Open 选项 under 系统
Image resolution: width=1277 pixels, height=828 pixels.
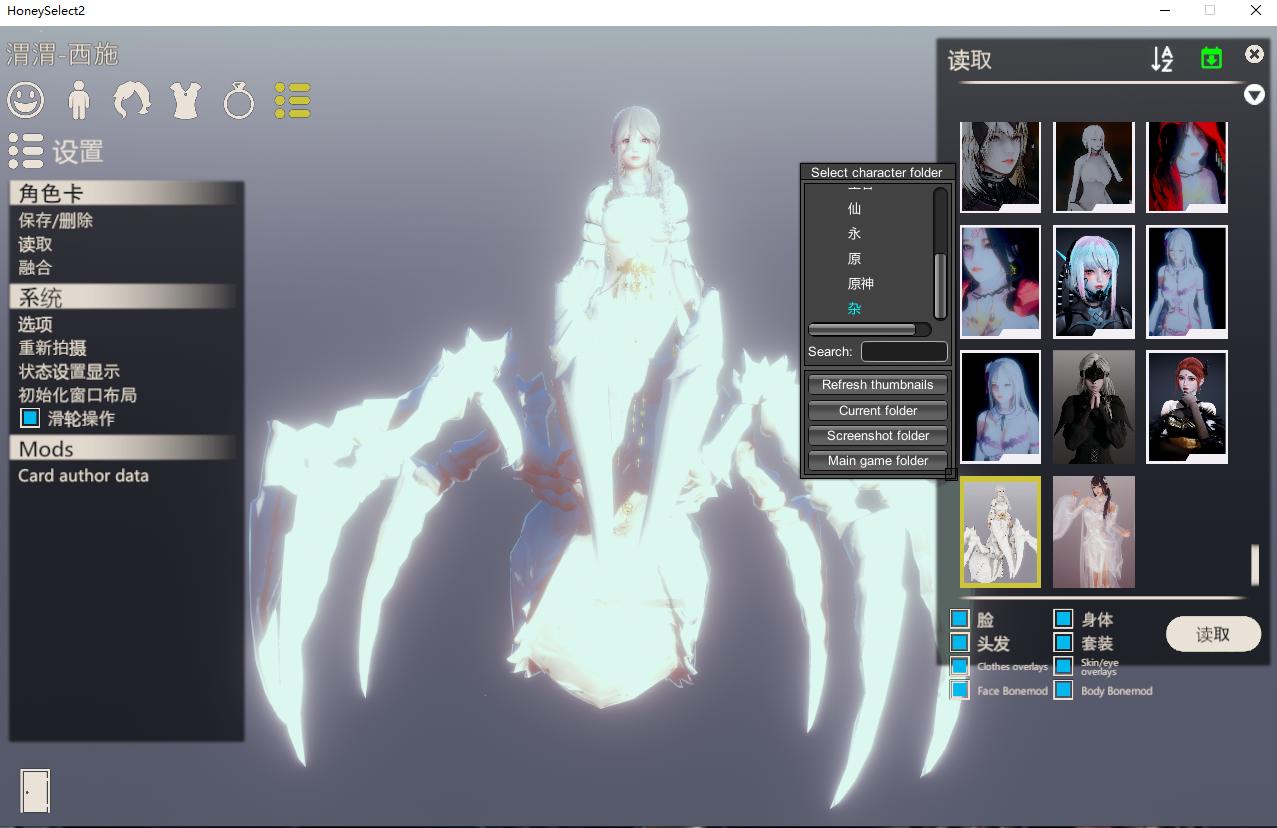click(35, 324)
